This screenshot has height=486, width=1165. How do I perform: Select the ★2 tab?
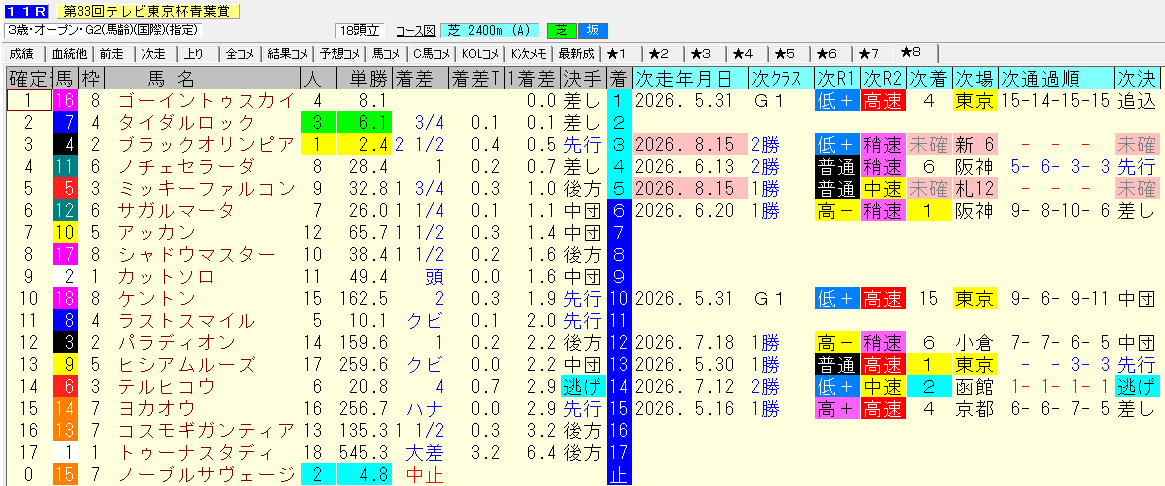[x=658, y=54]
